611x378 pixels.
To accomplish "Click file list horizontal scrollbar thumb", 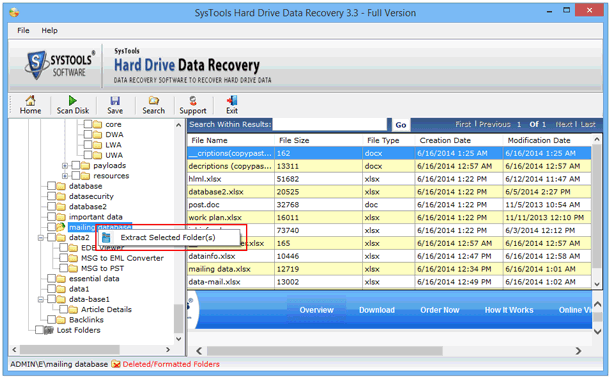I will point(325,351).
